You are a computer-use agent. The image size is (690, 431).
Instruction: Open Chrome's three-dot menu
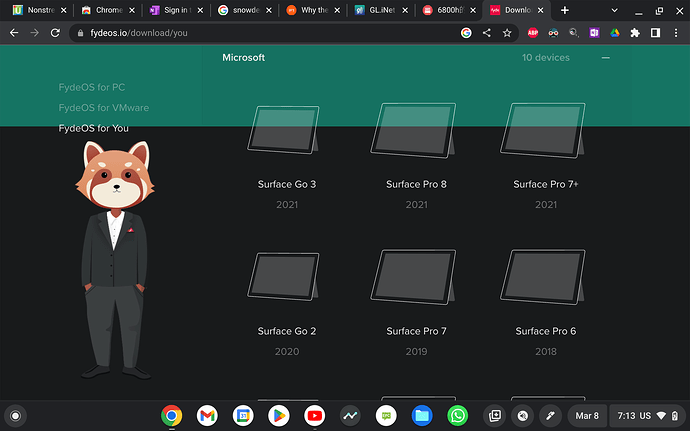676,33
